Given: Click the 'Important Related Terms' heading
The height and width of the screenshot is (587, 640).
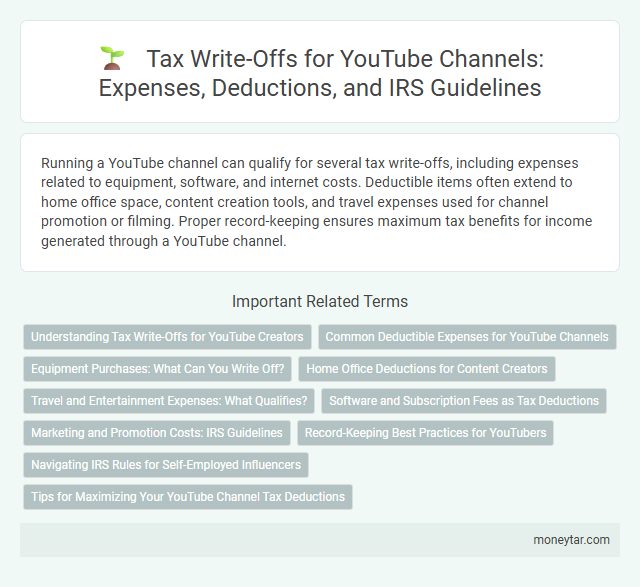Looking at the screenshot, I should pyautogui.click(x=320, y=301).
